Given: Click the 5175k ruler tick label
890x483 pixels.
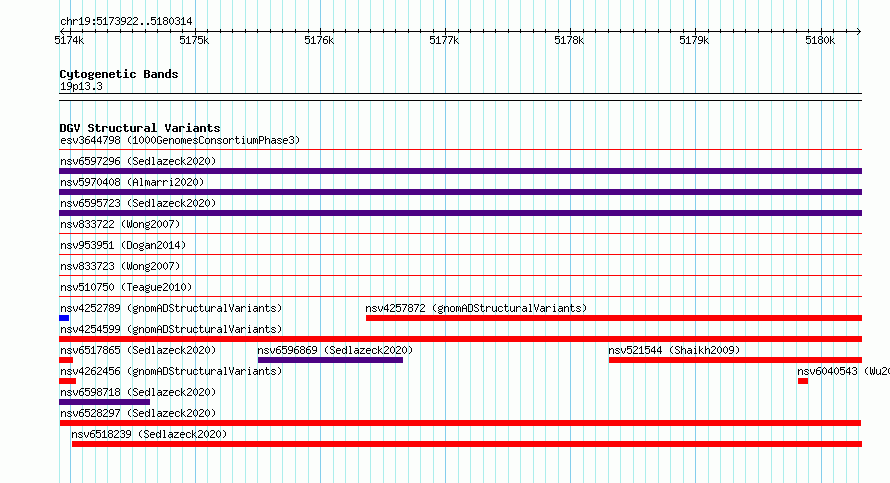Looking at the screenshot, I should pyautogui.click(x=194, y=40).
